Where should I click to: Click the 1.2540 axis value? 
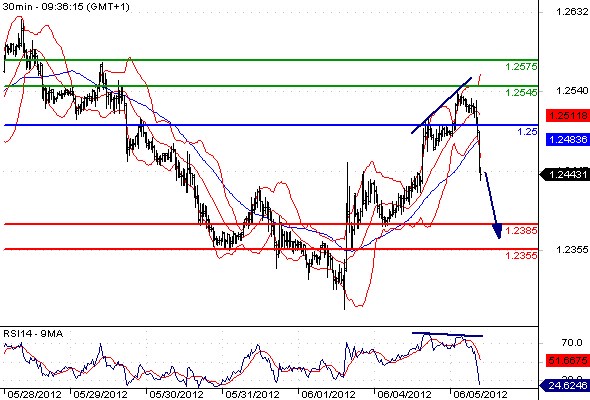click(x=572, y=90)
